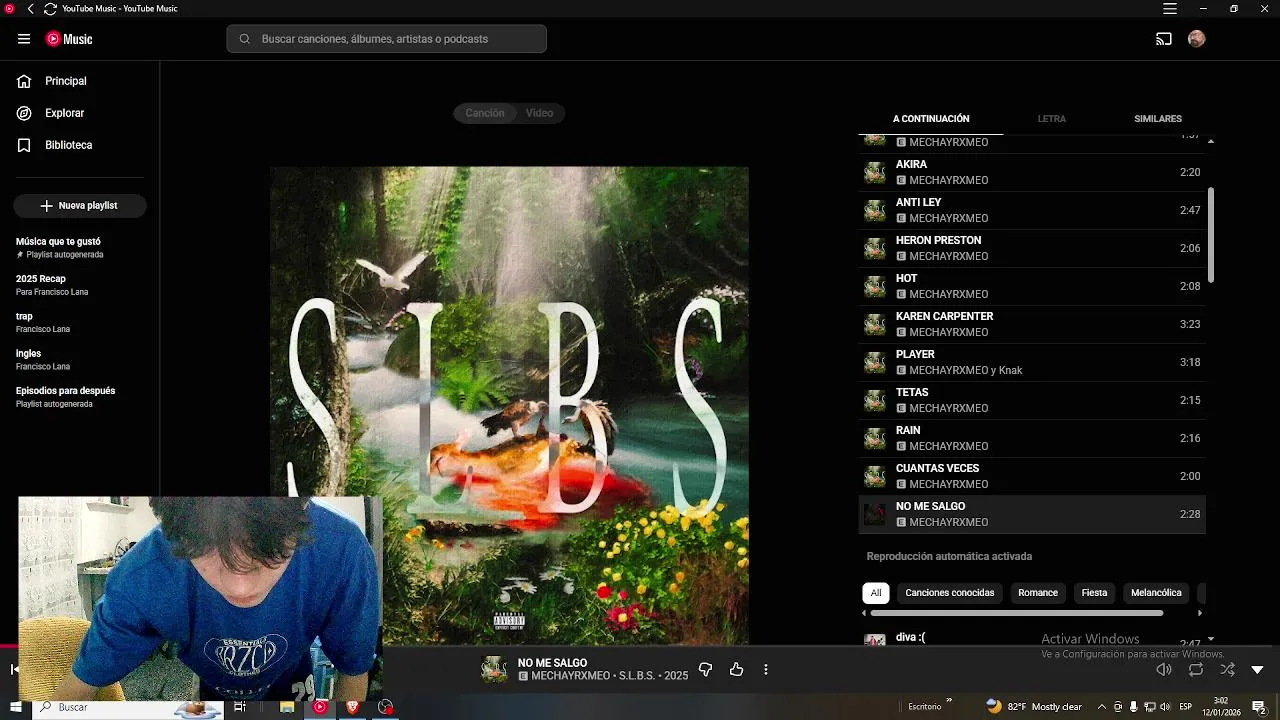Image resolution: width=1280 pixels, height=720 pixels.
Task: Select the All filter chip
Action: click(876, 593)
